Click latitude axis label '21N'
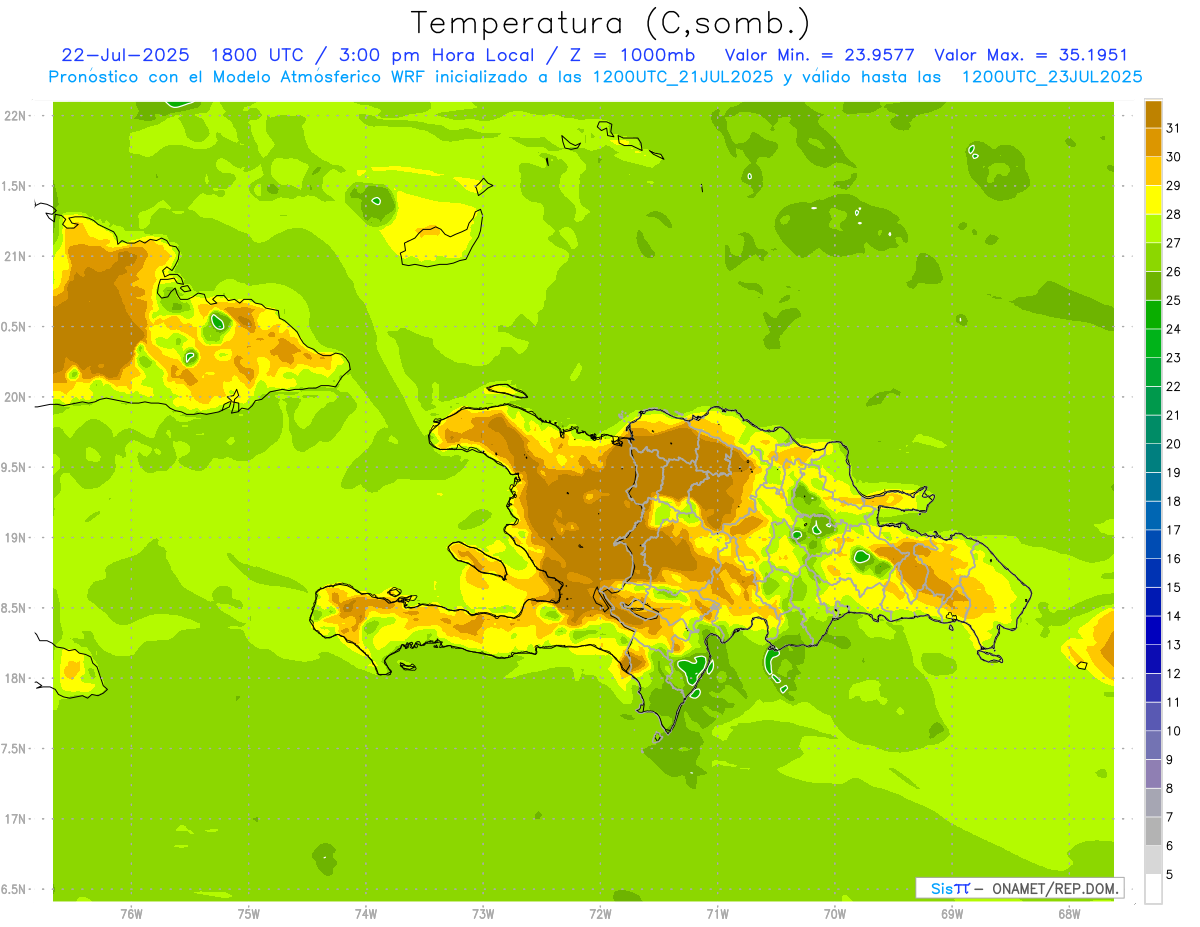This screenshot has height=927, width=1200. [x=15, y=256]
